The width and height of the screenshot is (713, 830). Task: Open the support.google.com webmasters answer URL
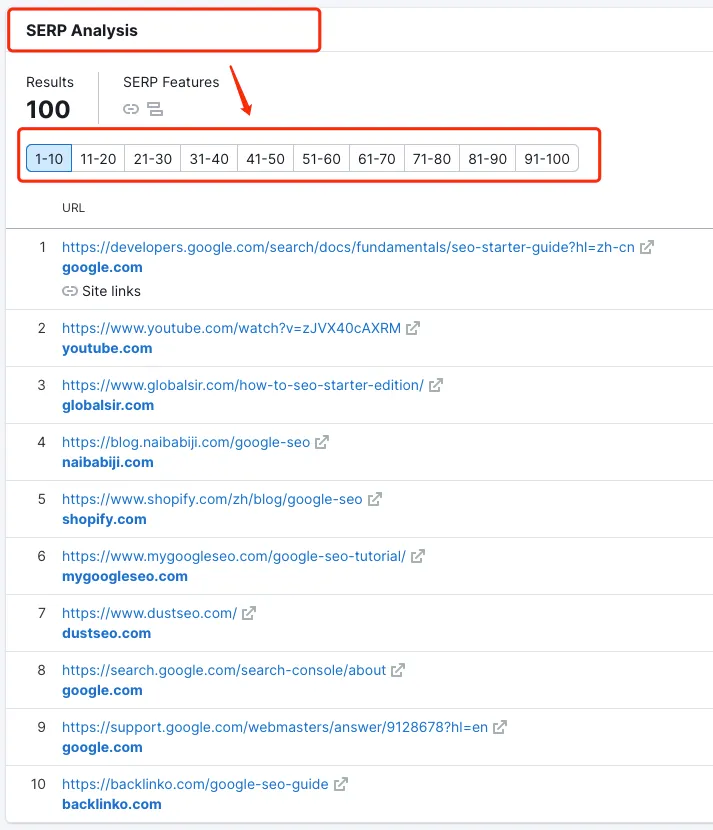tap(275, 727)
